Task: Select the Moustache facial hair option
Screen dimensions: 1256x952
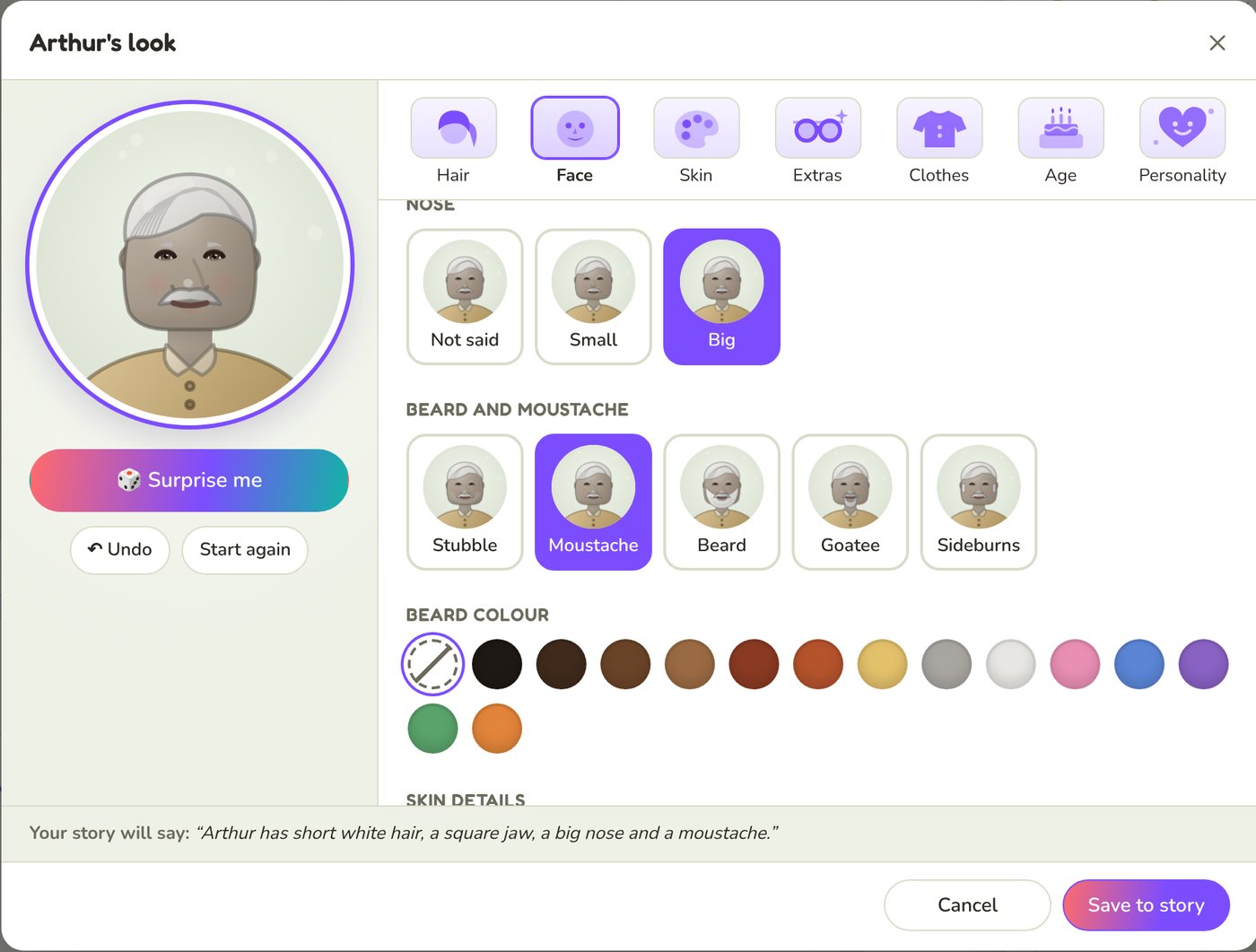Action: tap(593, 502)
